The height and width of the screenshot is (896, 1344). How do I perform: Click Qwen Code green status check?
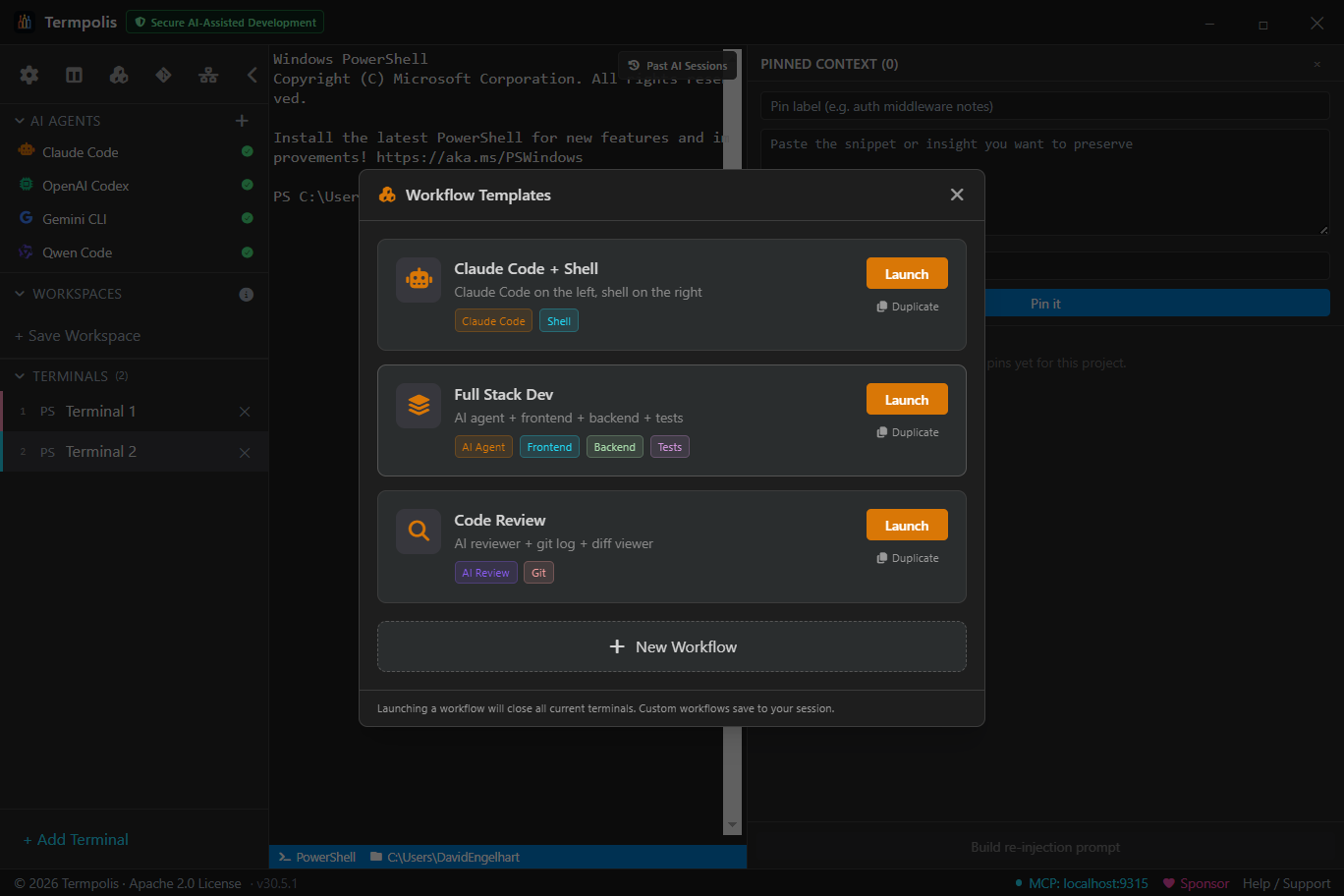coord(248,252)
